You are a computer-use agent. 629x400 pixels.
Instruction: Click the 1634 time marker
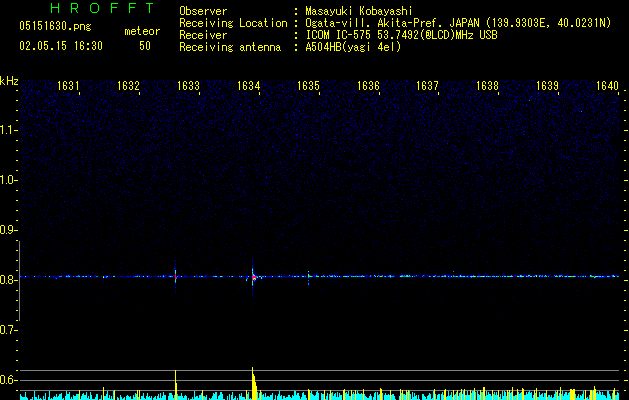tap(248, 86)
